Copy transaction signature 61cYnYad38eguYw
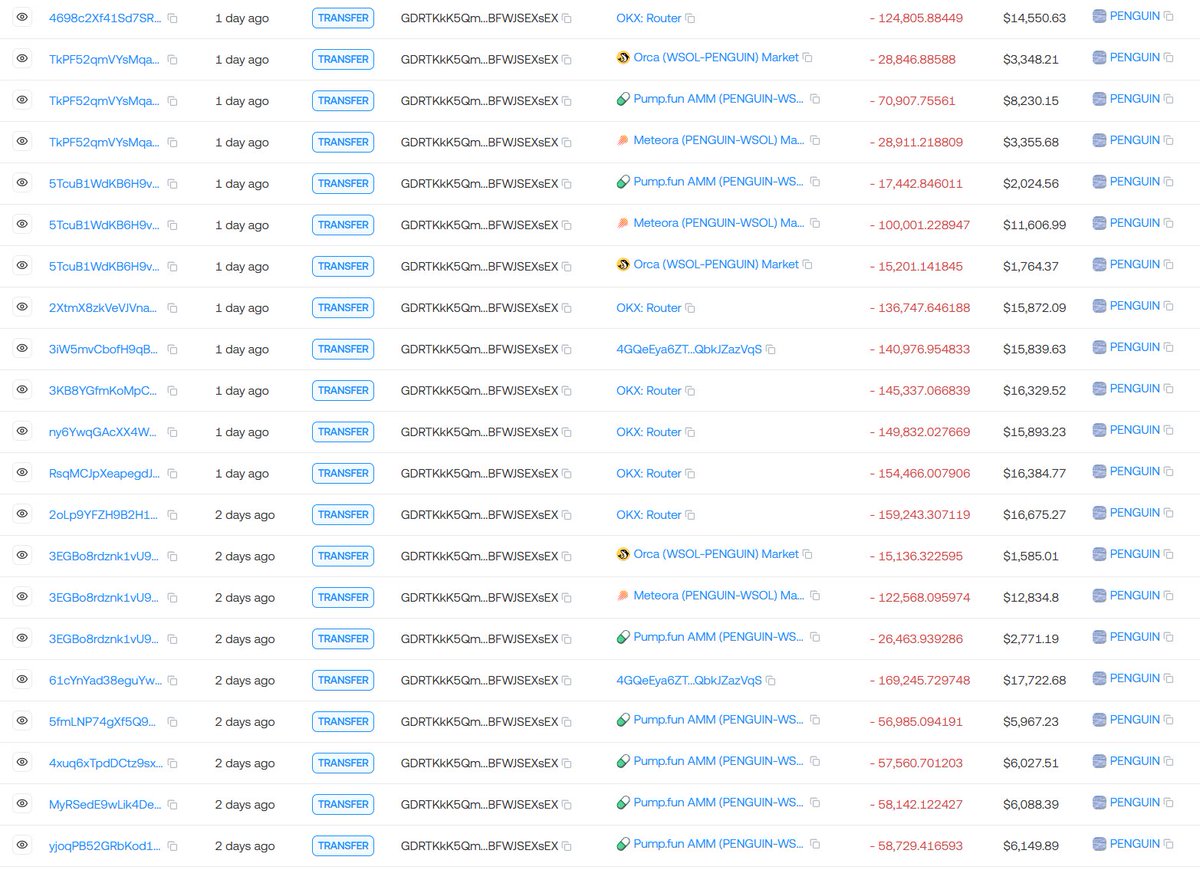The image size is (1200, 870). (173, 681)
